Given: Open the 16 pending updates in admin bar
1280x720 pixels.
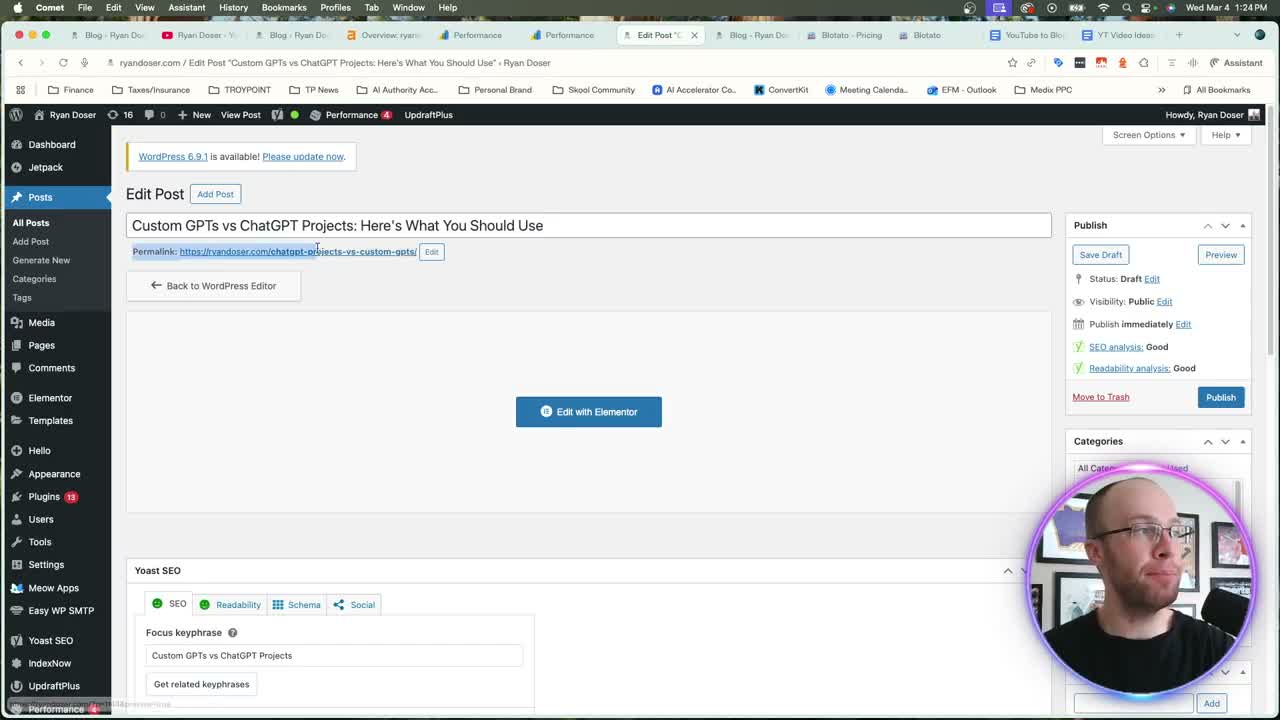Looking at the screenshot, I should coord(120,115).
